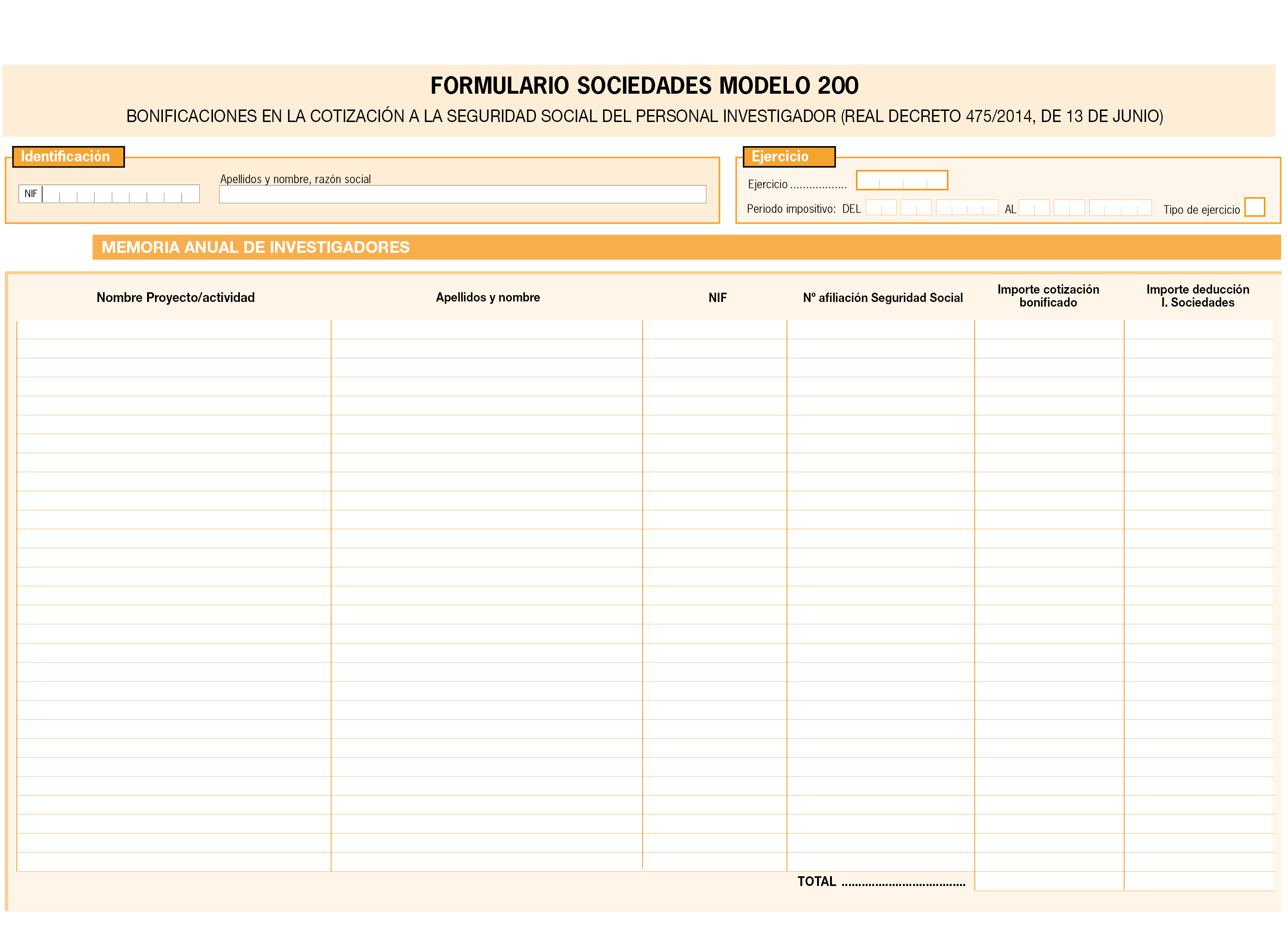Click first row under Importe deducción I. Sociedades

(1198, 330)
